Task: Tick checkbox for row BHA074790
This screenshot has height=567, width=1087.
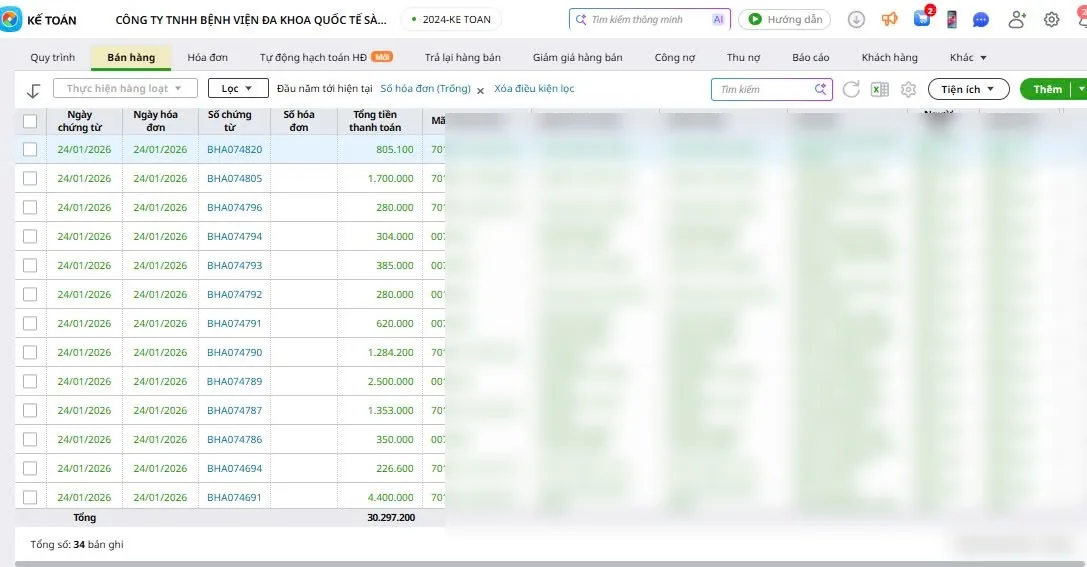Action: (30, 353)
